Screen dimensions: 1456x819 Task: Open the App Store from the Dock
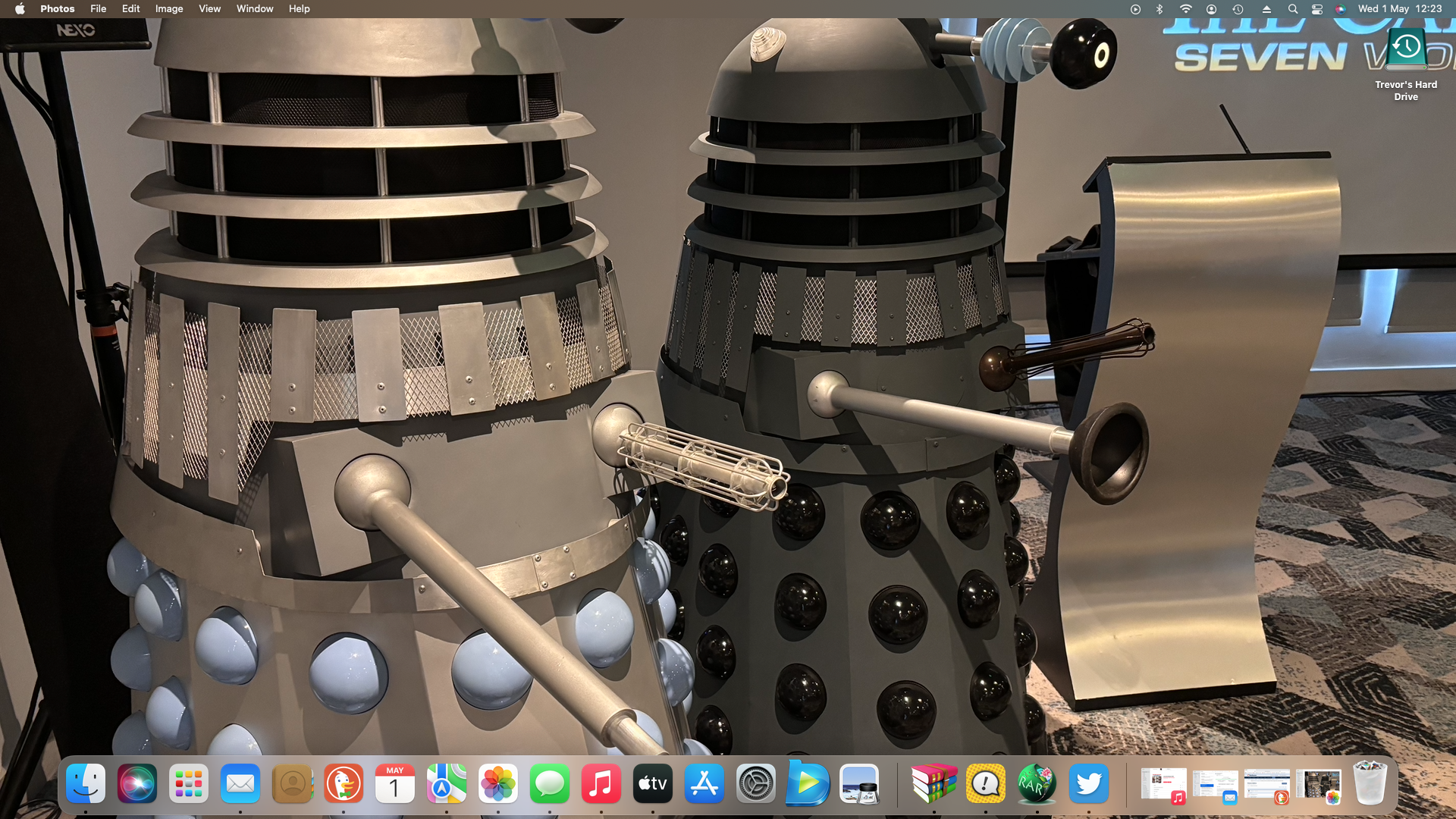coord(704,783)
